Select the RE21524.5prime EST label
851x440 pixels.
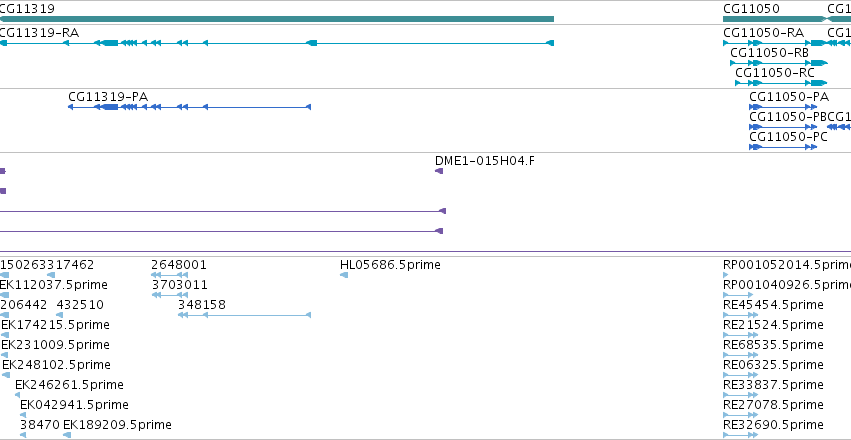[x=773, y=324]
